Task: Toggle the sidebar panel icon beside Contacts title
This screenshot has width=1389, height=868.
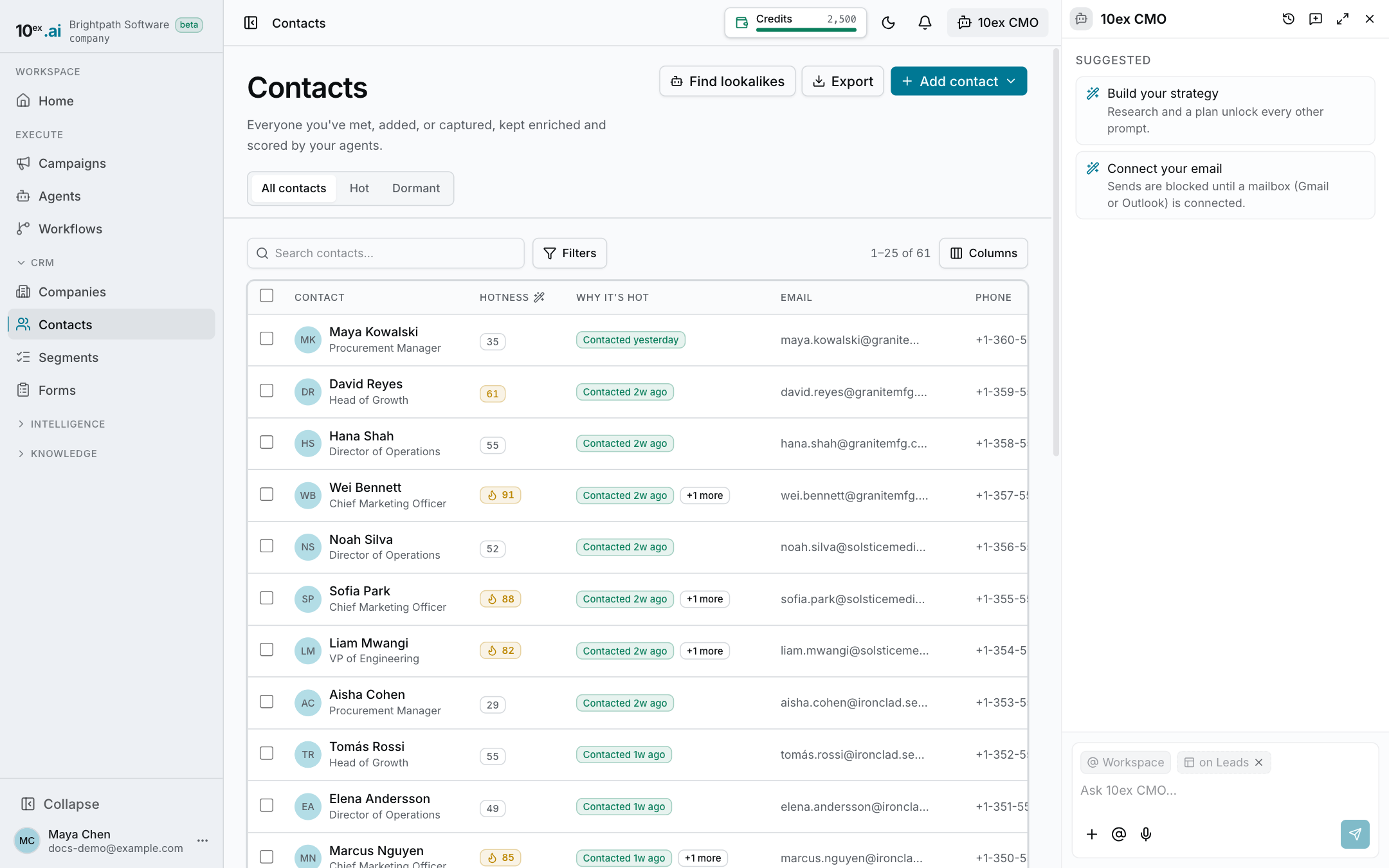Action: click(251, 23)
